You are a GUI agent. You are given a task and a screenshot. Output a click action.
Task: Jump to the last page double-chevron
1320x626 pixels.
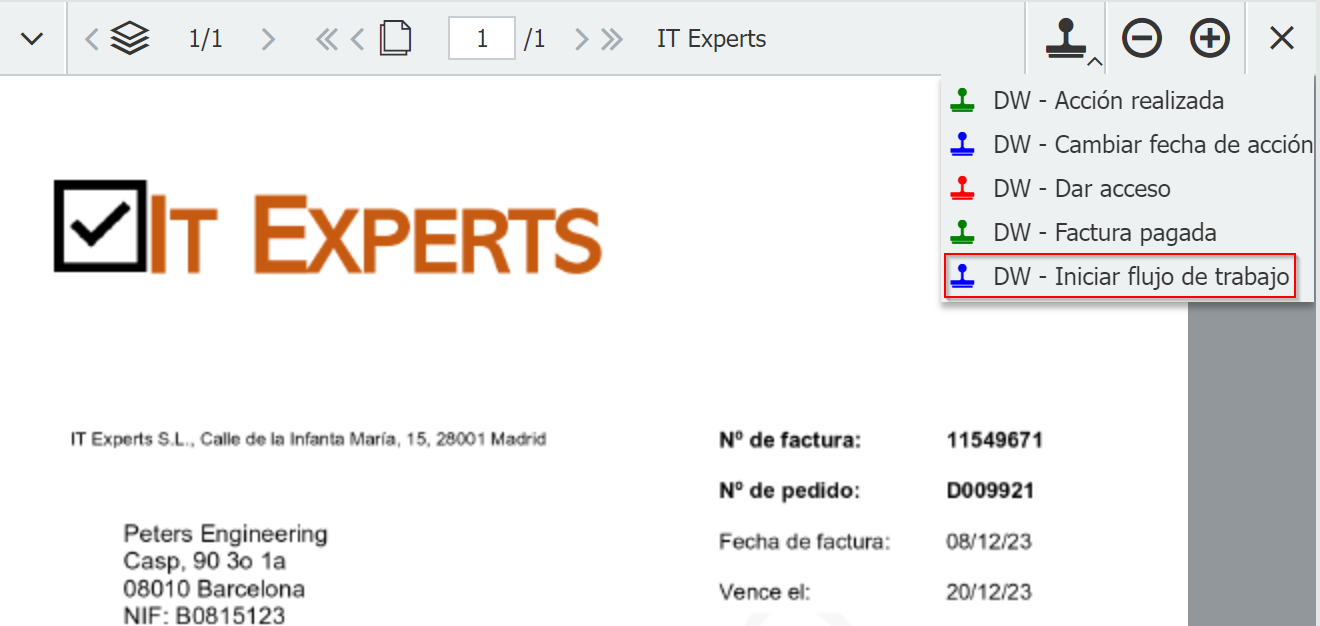[607, 38]
